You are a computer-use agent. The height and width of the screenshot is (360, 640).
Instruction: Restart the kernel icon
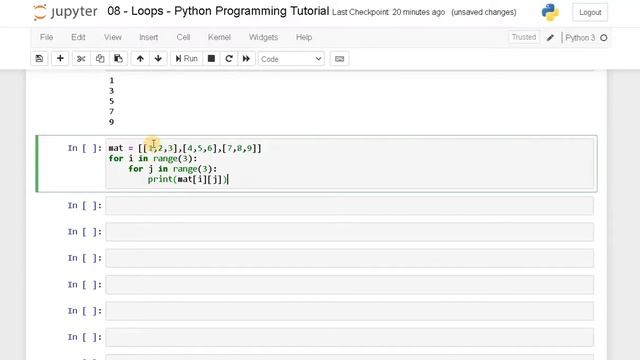pyautogui.click(x=229, y=59)
